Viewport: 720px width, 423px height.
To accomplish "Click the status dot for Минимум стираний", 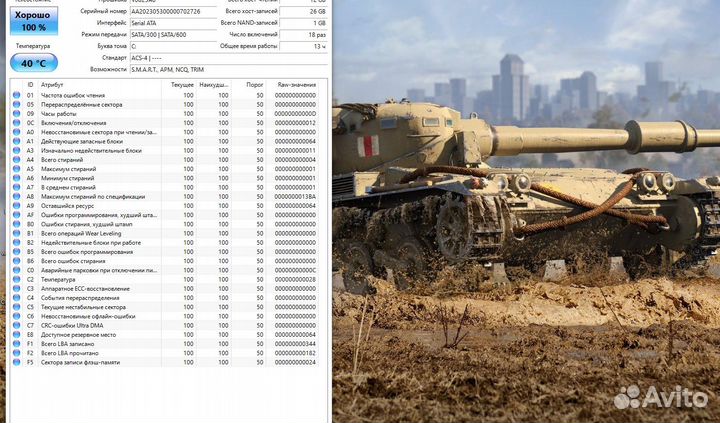I will pyautogui.click(x=17, y=178).
